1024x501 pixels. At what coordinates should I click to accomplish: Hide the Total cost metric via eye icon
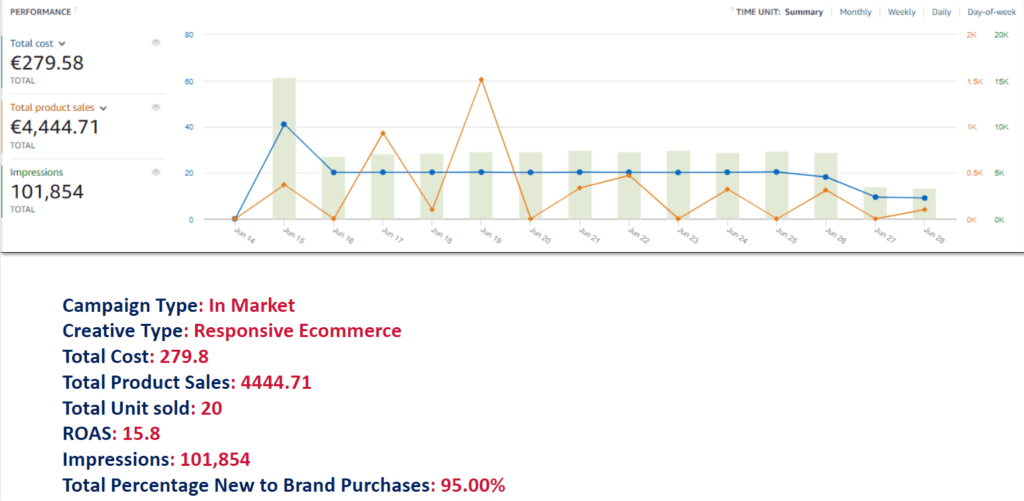point(156,43)
